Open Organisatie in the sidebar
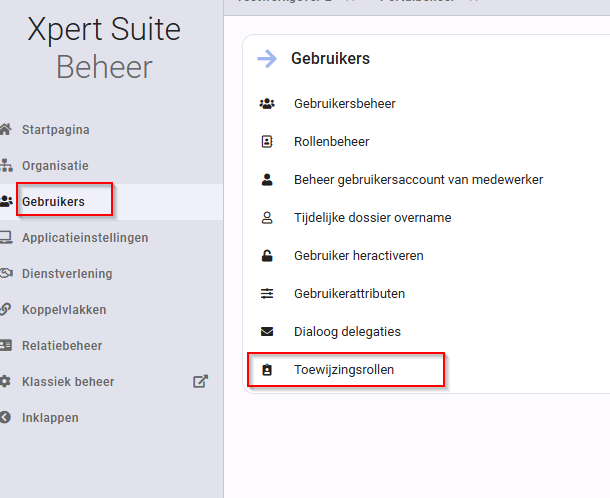 55,166
